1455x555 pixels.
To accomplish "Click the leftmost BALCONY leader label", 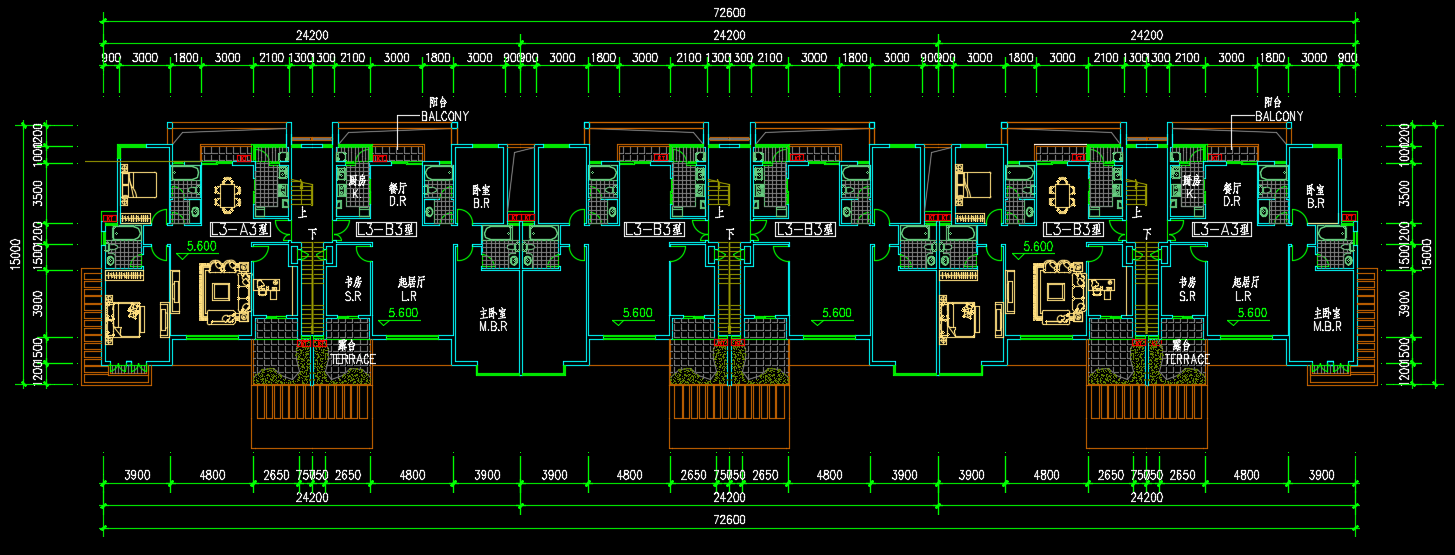I will point(444,116).
